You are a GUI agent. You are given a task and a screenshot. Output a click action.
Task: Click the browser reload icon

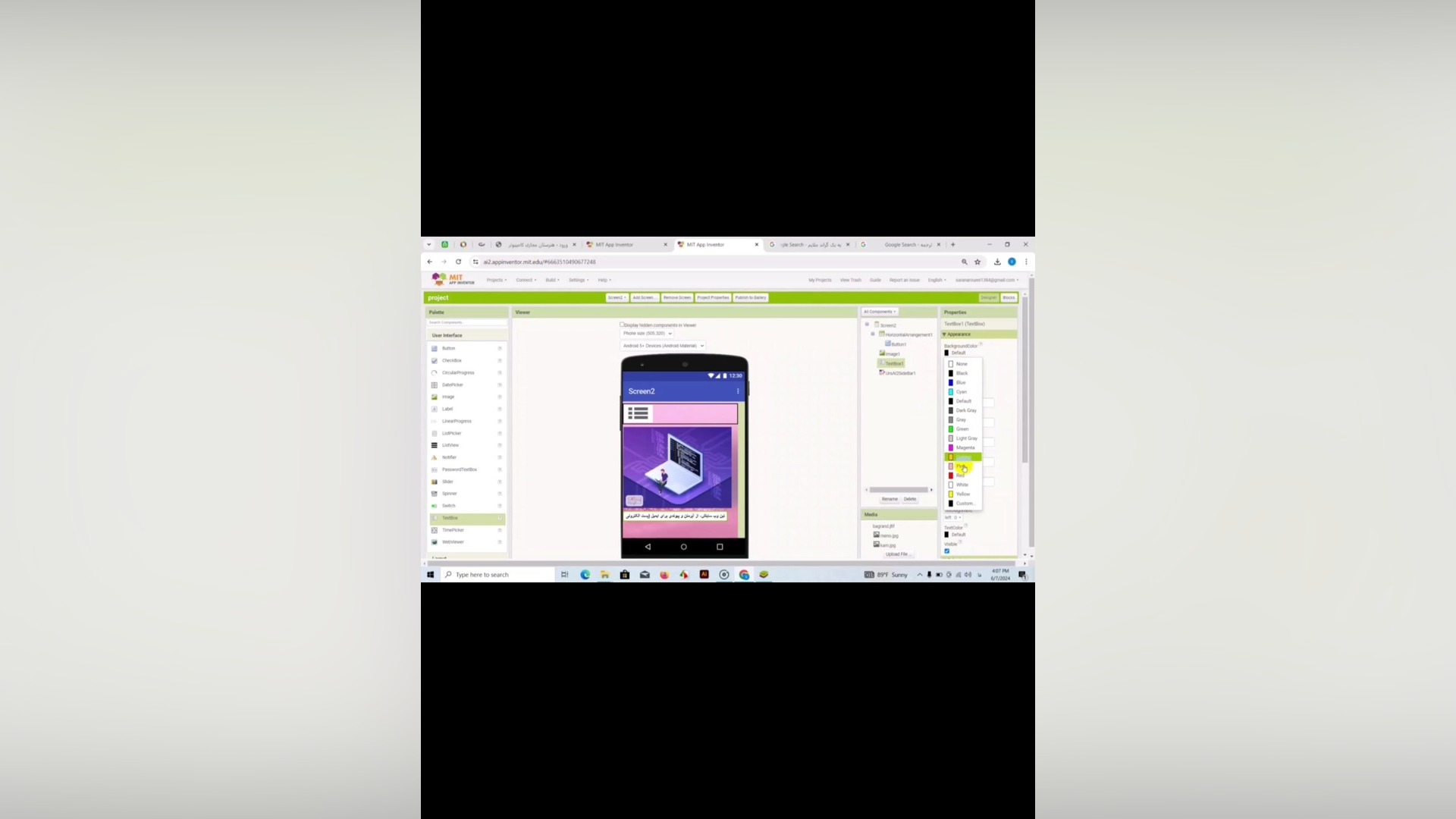(x=458, y=262)
